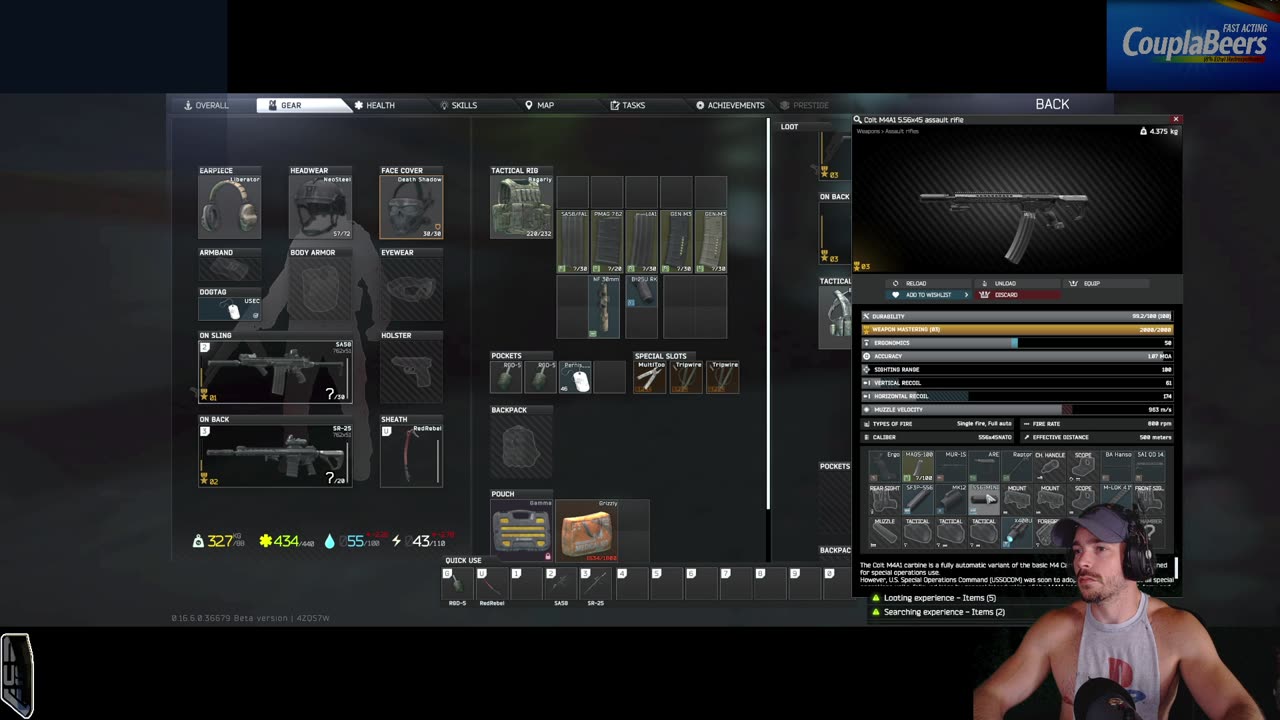This screenshot has height=720, width=1280.
Task: Select the X400U tactical flashlight mod slot
Action: [1017, 533]
